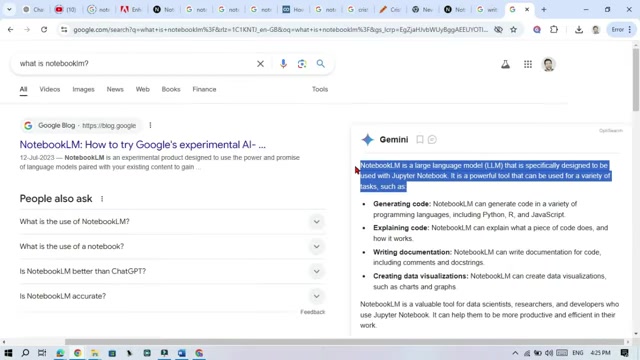
Task: Click the Gemini panel title
Action: click(393, 140)
